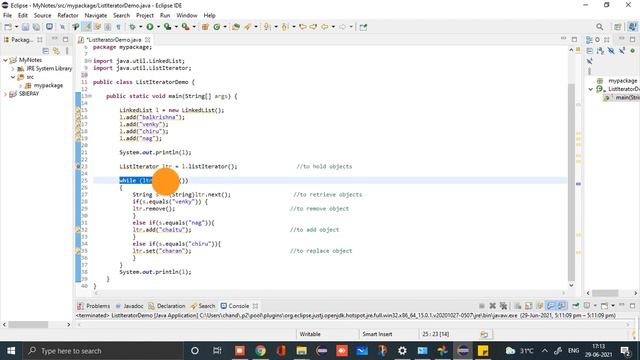640x360 pixels.
Task: Click the Google Chrome taskbar icon
Action: click(x=260, y=351)
